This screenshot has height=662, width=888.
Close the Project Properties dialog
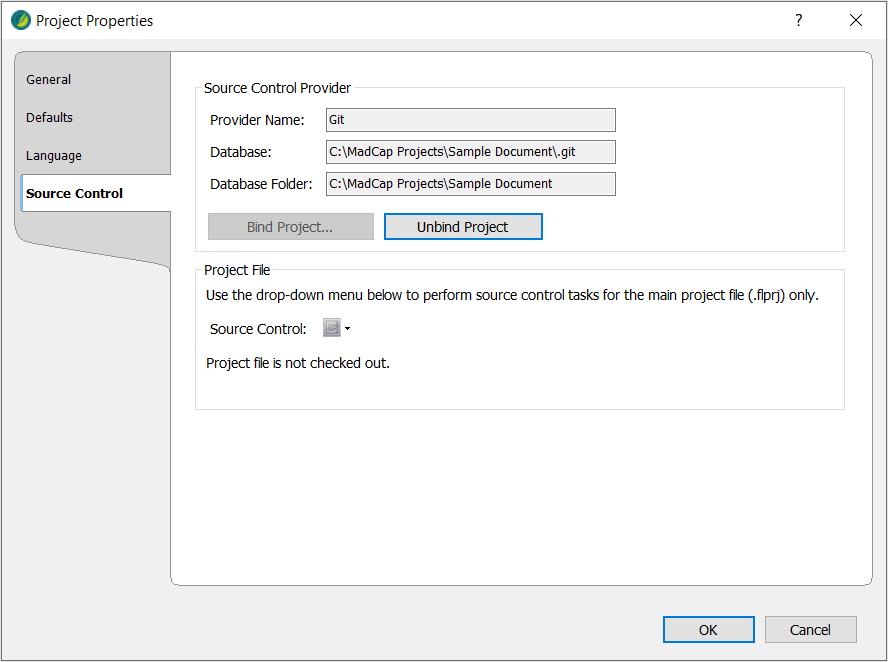pyautogui.click(x=855, y=20)
